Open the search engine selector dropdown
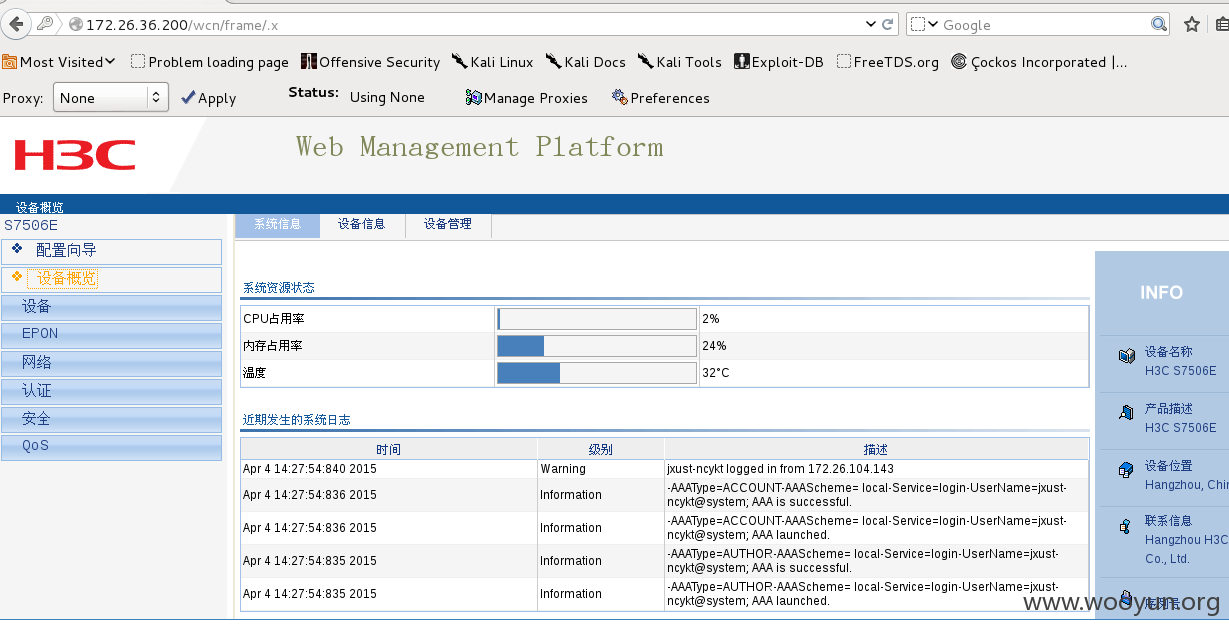Screen dimensions: 1229x631 click(x=925, y=24)
